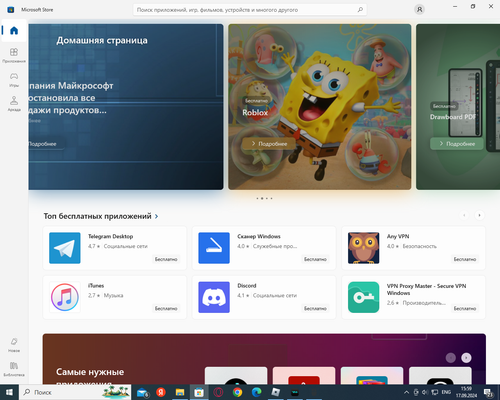Click the Бесплатно button for iTunes

[166, 308]
